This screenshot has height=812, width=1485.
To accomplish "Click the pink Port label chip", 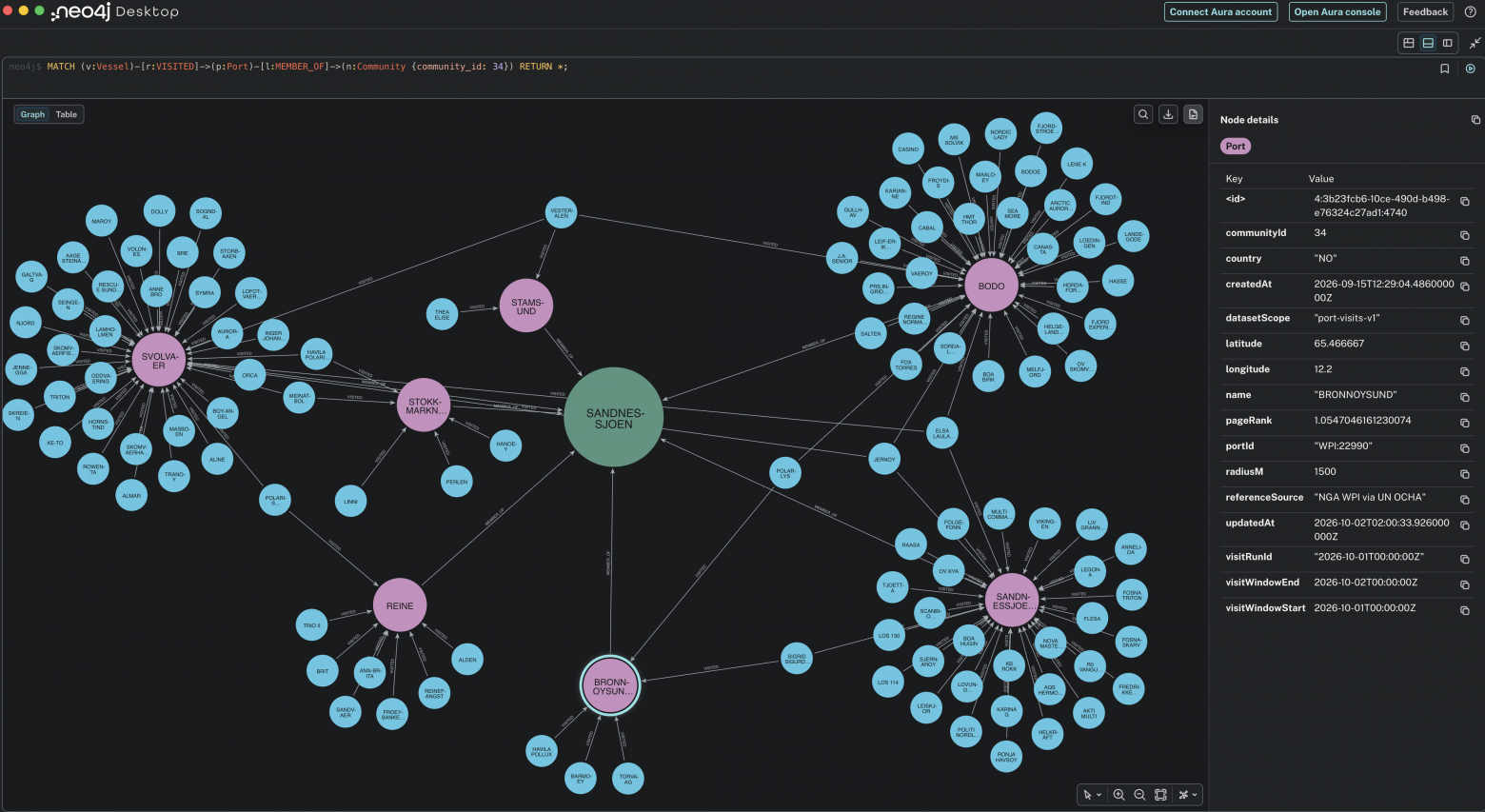I will 1236,147.
